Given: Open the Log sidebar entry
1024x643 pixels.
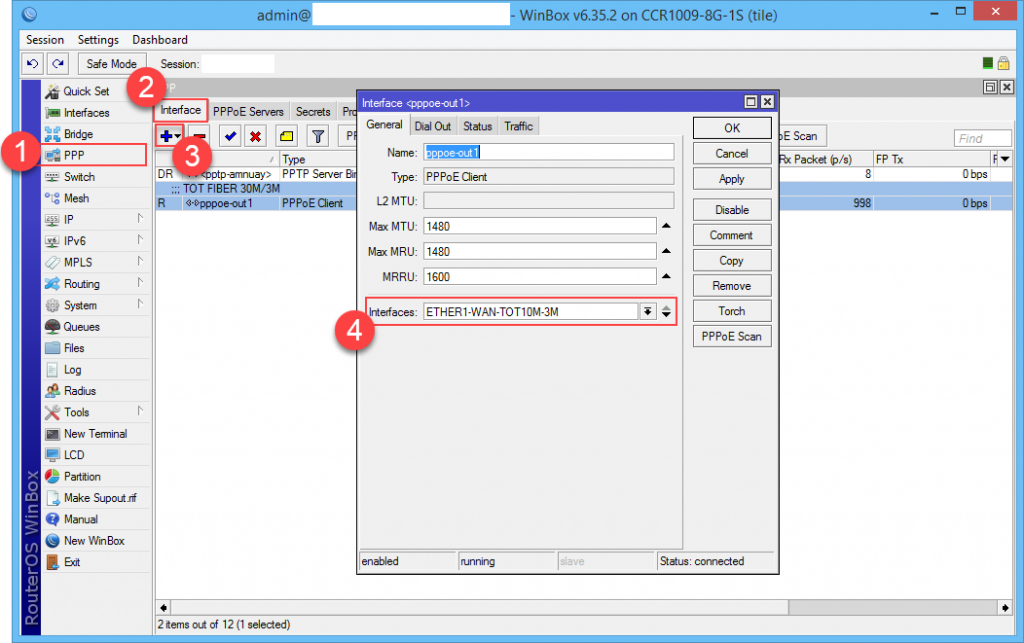Looking at the screenshot, I should click(72, 370).
